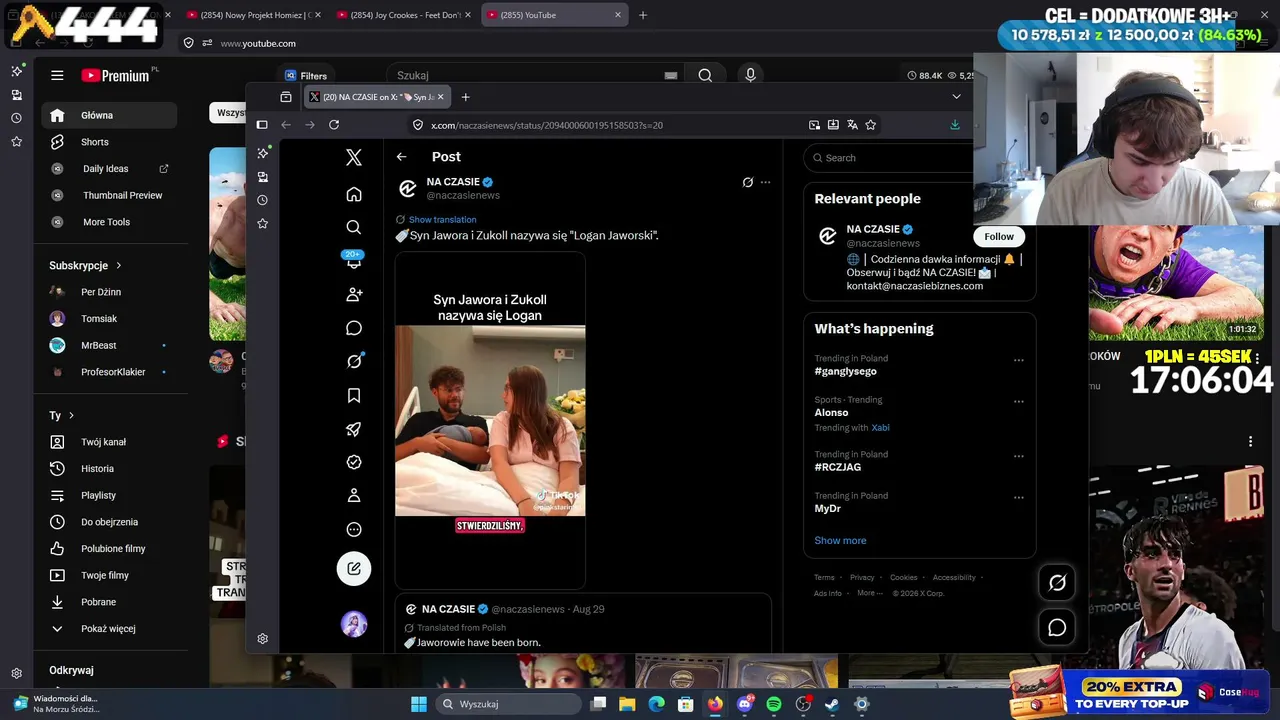Screen dimensions: 1280x720
Task: Open YouTube hamburger guide menu
Action: [x=57, y=75]
